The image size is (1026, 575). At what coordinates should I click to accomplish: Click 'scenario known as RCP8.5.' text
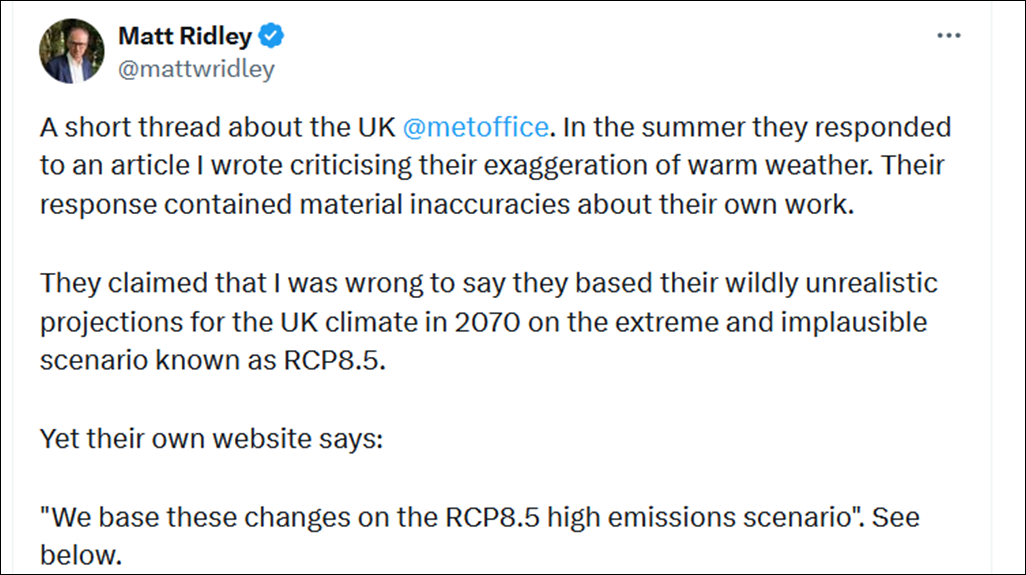tap(212, 360)
